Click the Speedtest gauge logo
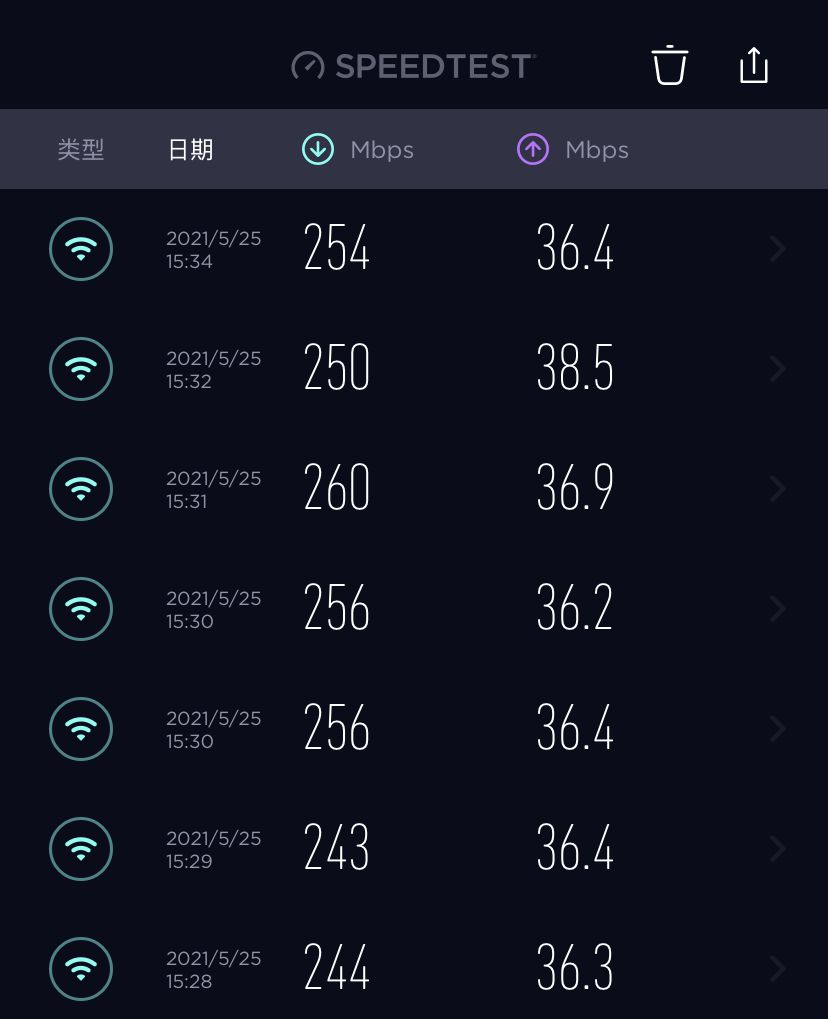 click(307, 66)
